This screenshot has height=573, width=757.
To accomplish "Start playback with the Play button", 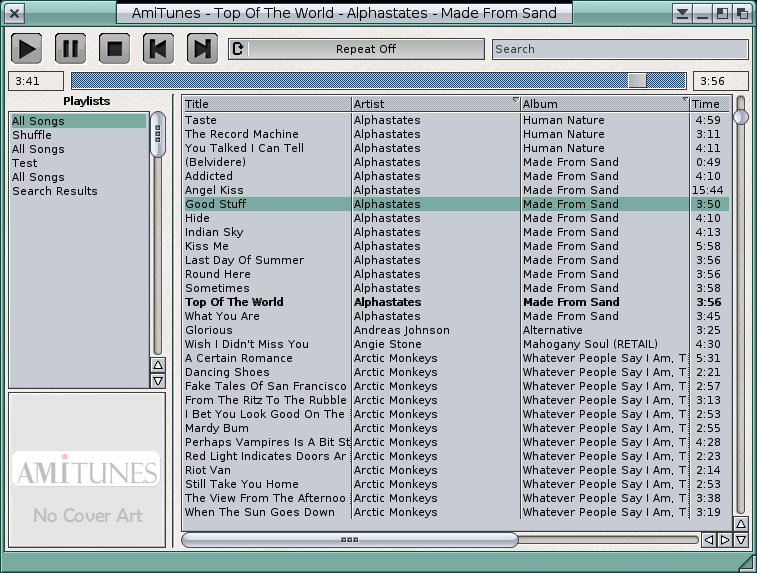I will [27, 49].
